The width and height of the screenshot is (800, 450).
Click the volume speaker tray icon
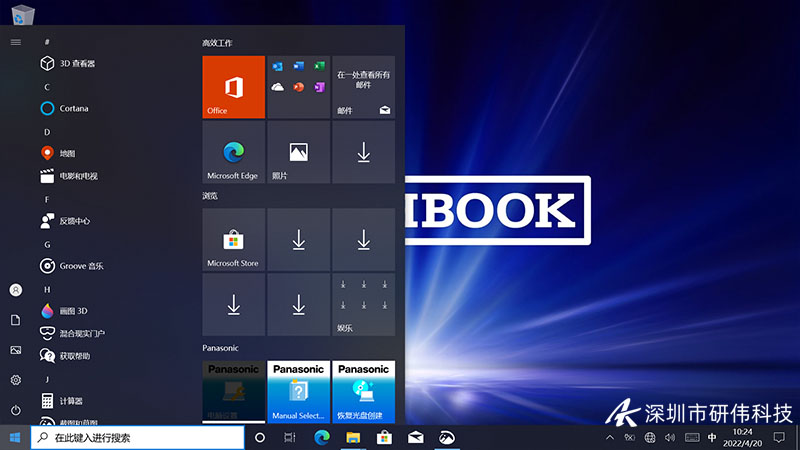[670, 438]
